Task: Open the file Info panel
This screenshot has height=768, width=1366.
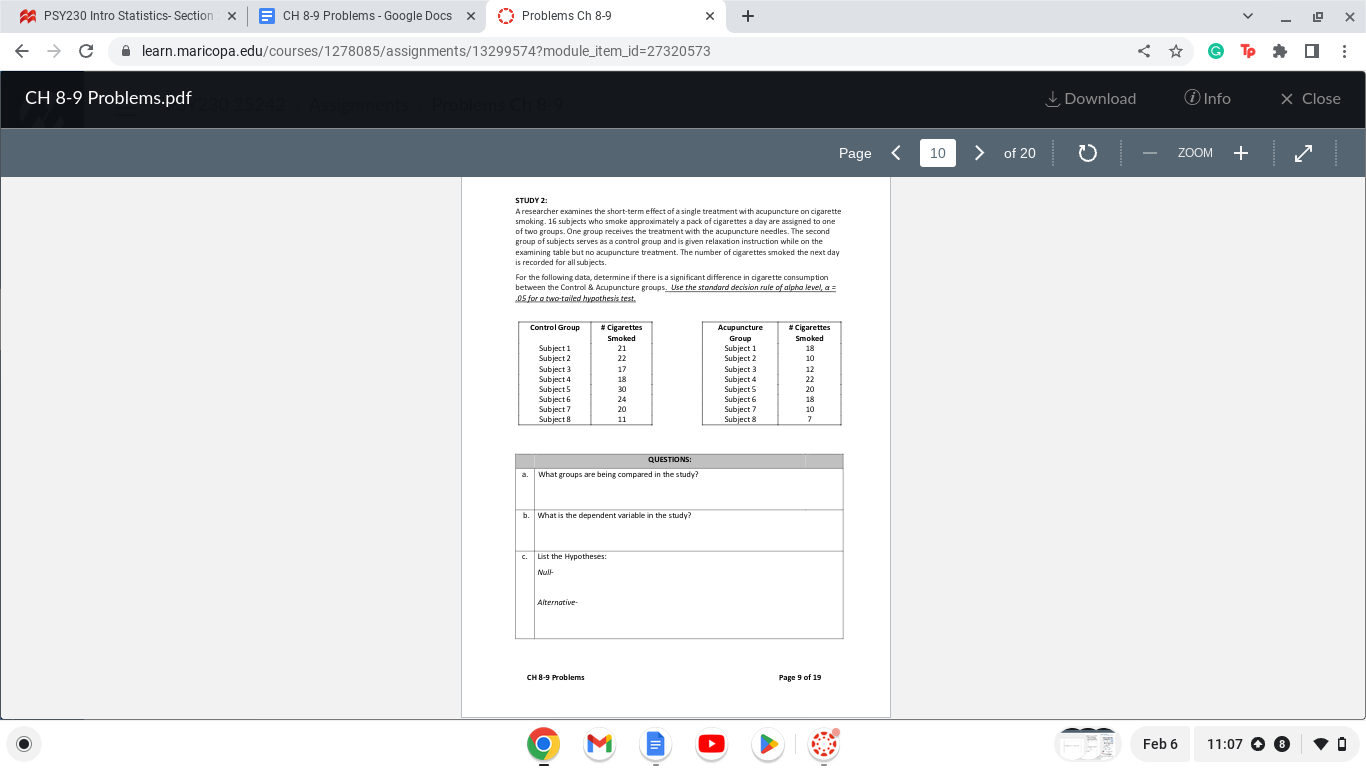Action: [1207, 98]
